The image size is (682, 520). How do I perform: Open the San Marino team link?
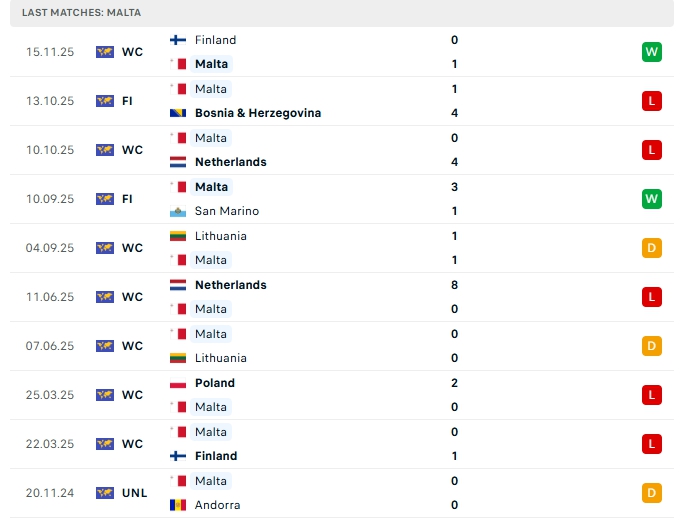pos(227,211)
